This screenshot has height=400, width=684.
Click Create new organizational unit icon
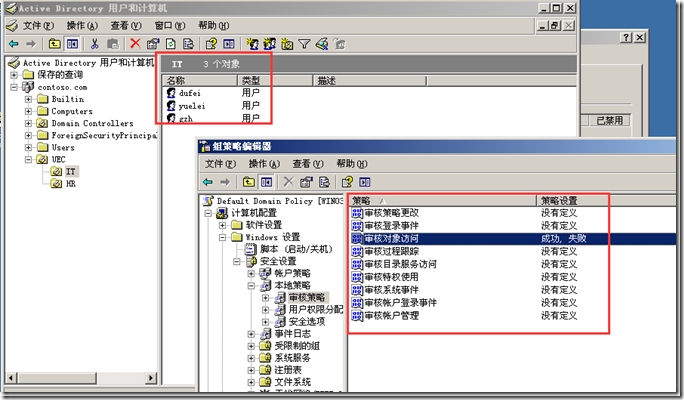pos(287,44)
